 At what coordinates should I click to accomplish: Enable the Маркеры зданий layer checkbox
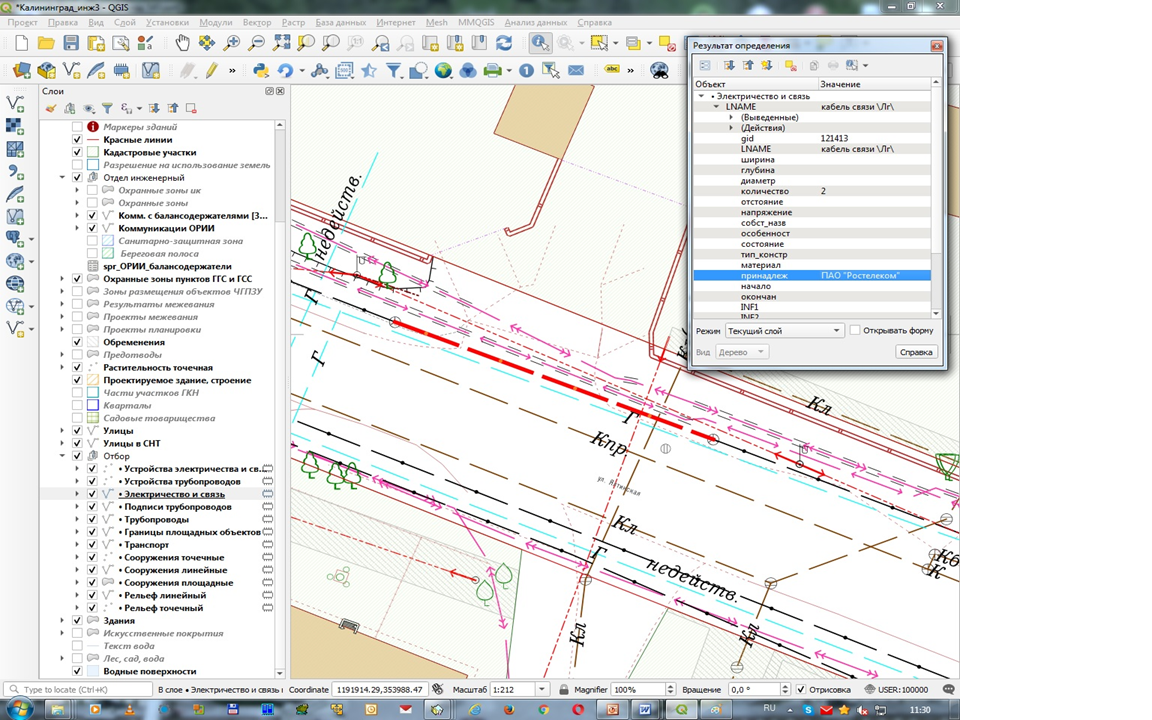[x=78, y=127]
